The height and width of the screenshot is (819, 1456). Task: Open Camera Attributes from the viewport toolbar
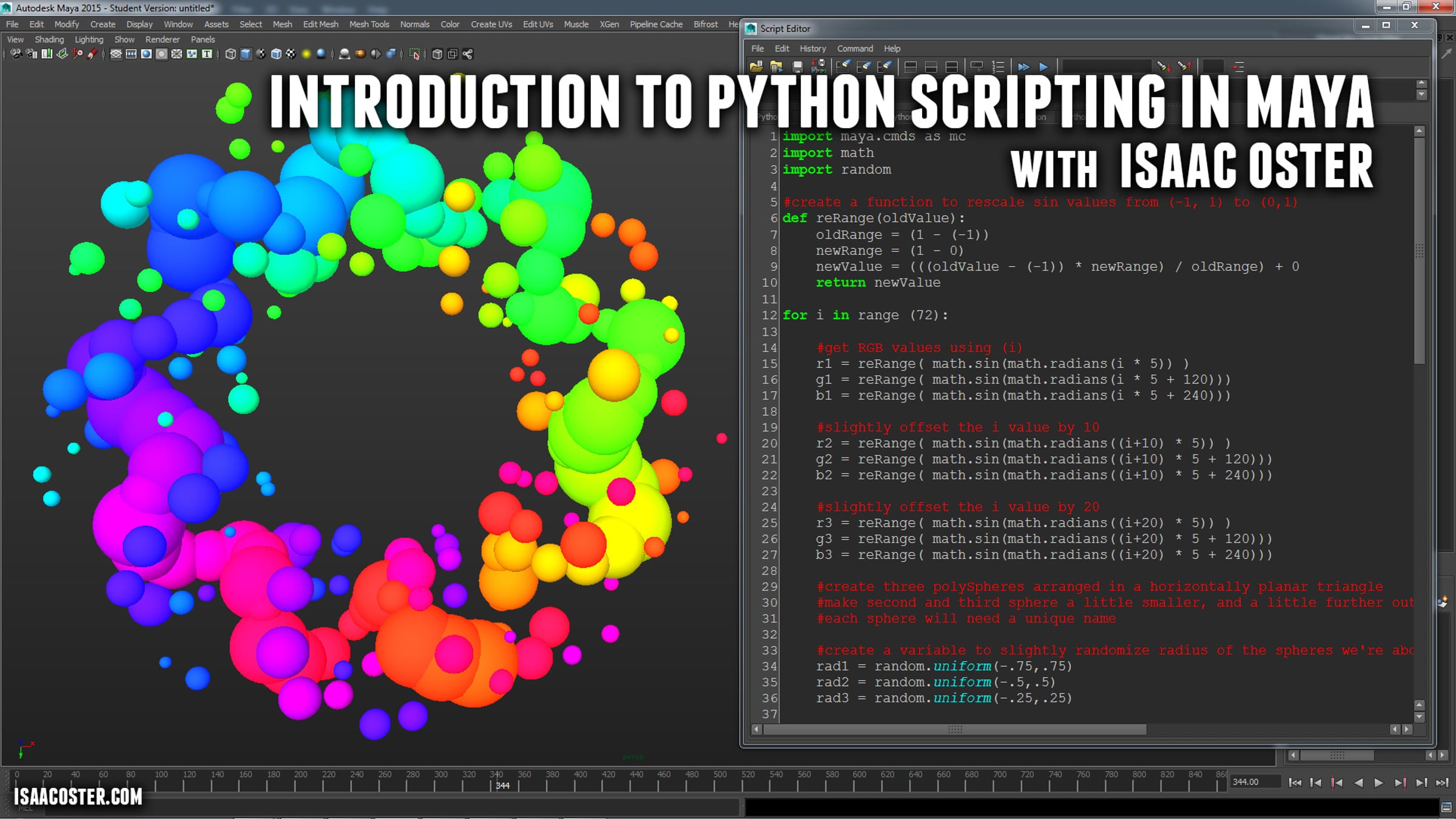click(32, 55)
